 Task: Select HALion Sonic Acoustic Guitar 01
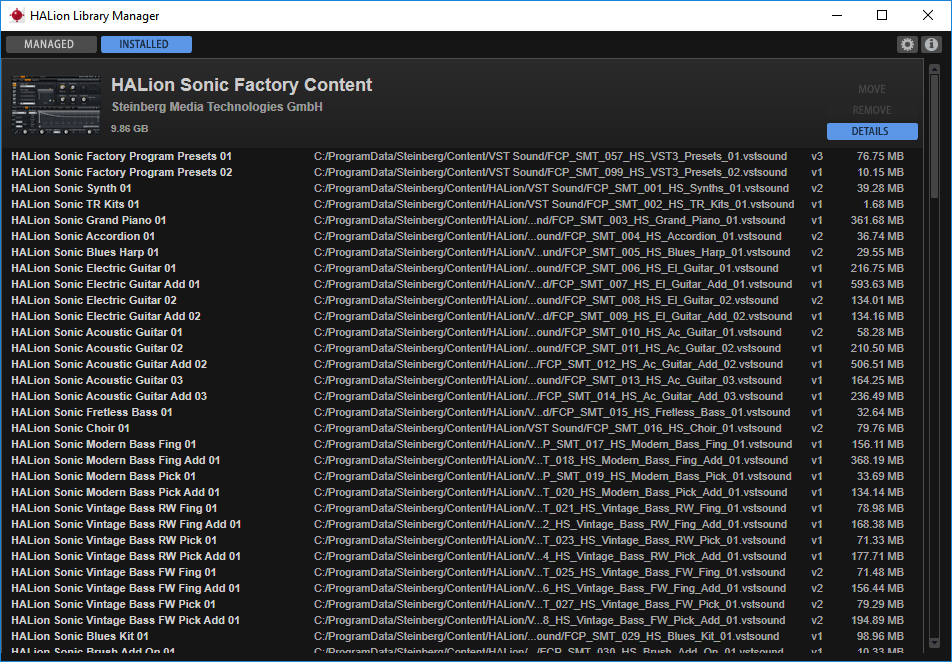pos(97,332)
